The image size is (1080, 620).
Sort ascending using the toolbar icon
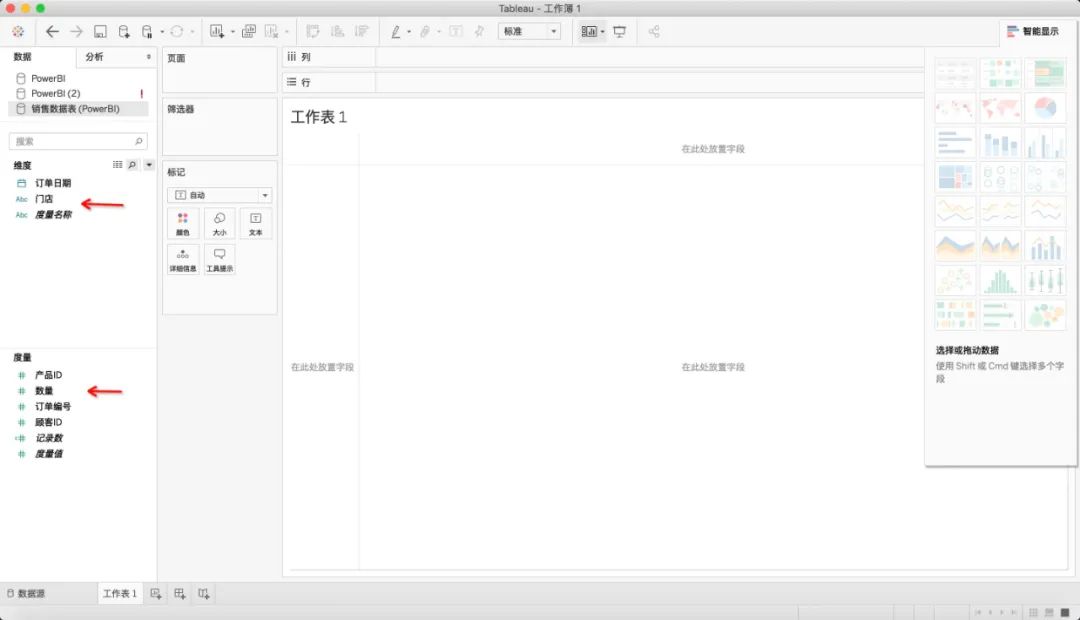pyautogui.click(x=338, y=32)
